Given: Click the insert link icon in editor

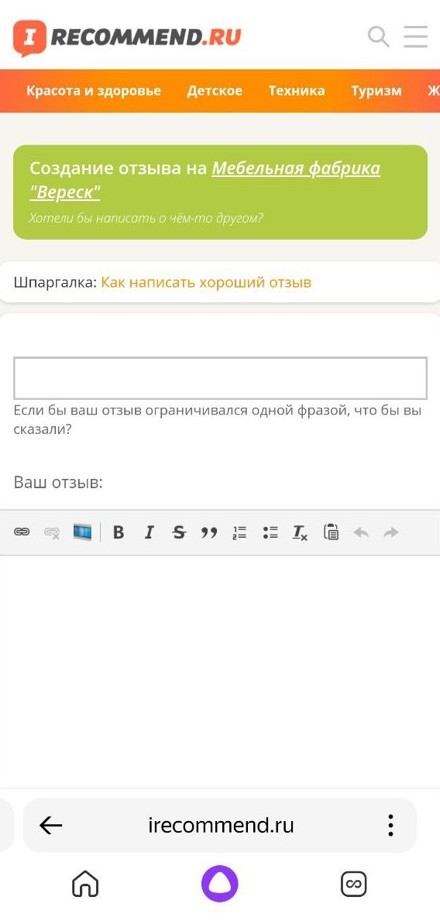Looking at the screenshot, I should click(22, 532).
